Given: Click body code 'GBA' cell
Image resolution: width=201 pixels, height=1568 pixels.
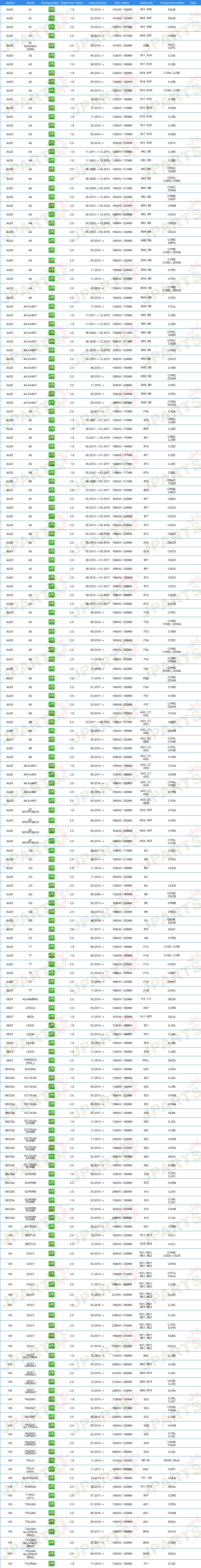Looking at the screenshot, I should point(146,46).
